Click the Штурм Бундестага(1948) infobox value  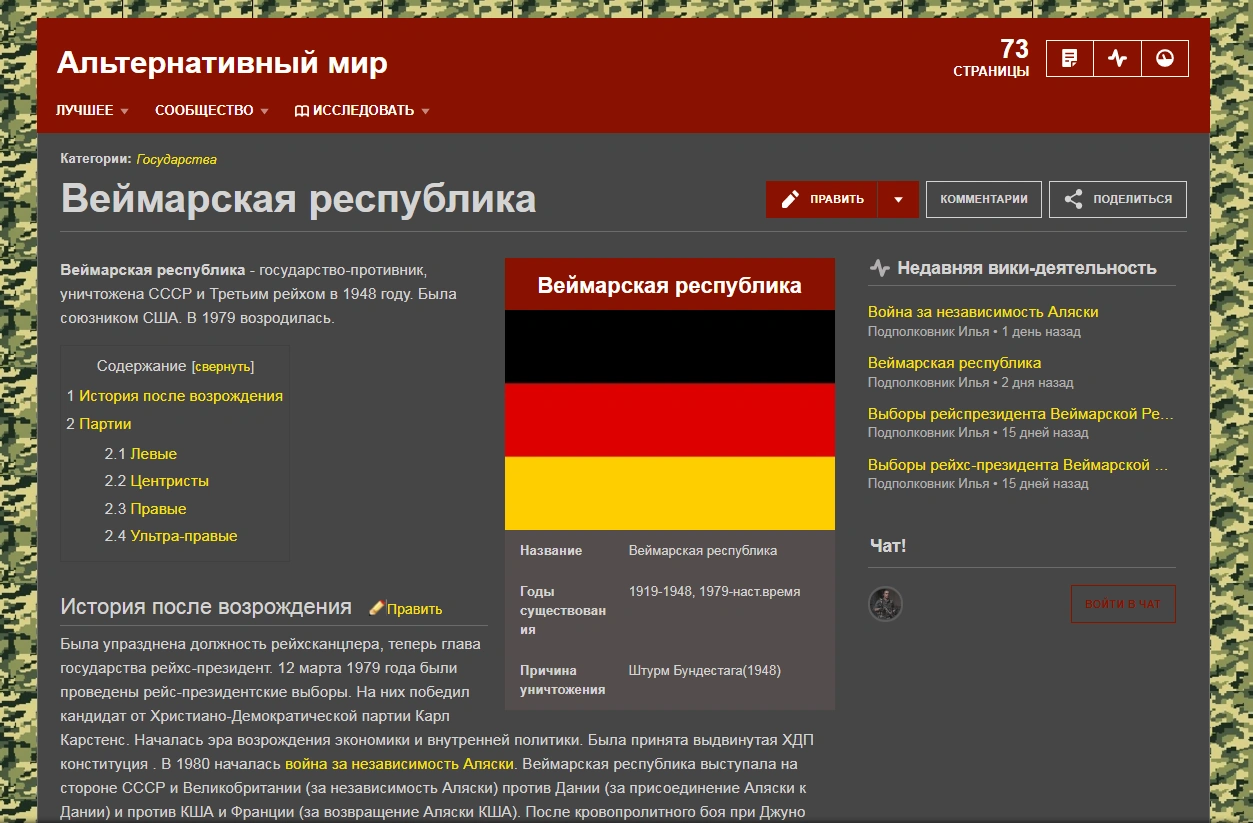[x=705, y=671]
